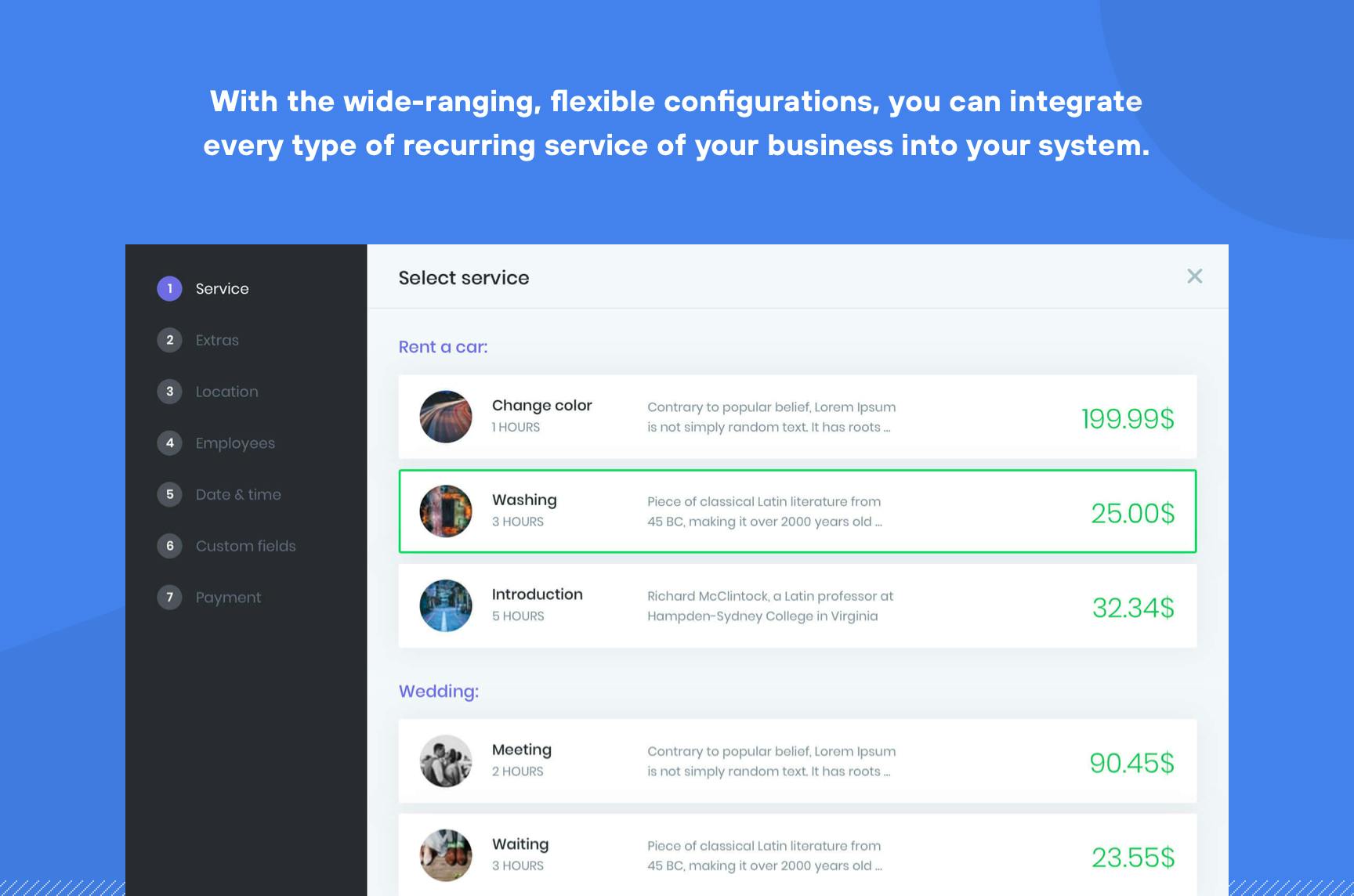The width and height of the screenshot is (1354, 896).
Task: Click the 23.55$ price
Action: [x=1133, y=858]
